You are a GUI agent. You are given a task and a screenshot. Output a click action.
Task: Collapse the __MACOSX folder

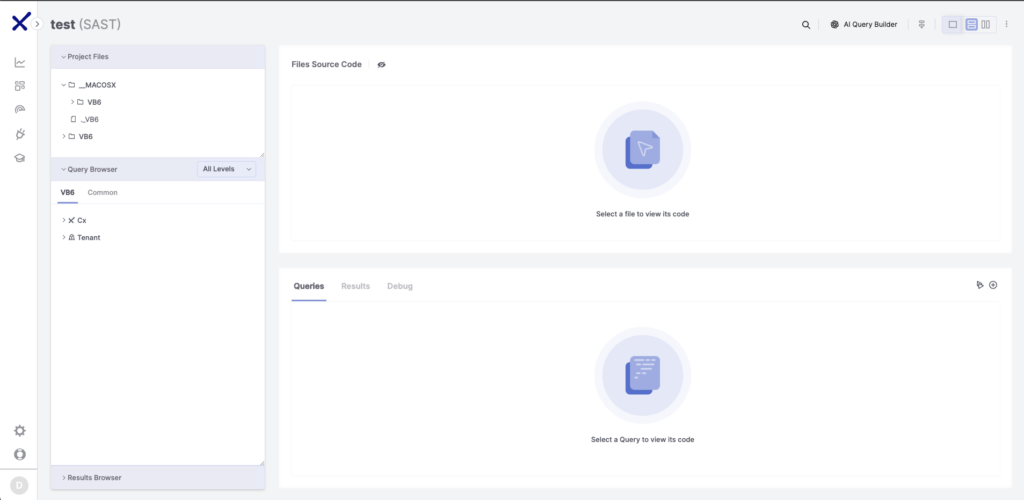[x=63, y=85]
